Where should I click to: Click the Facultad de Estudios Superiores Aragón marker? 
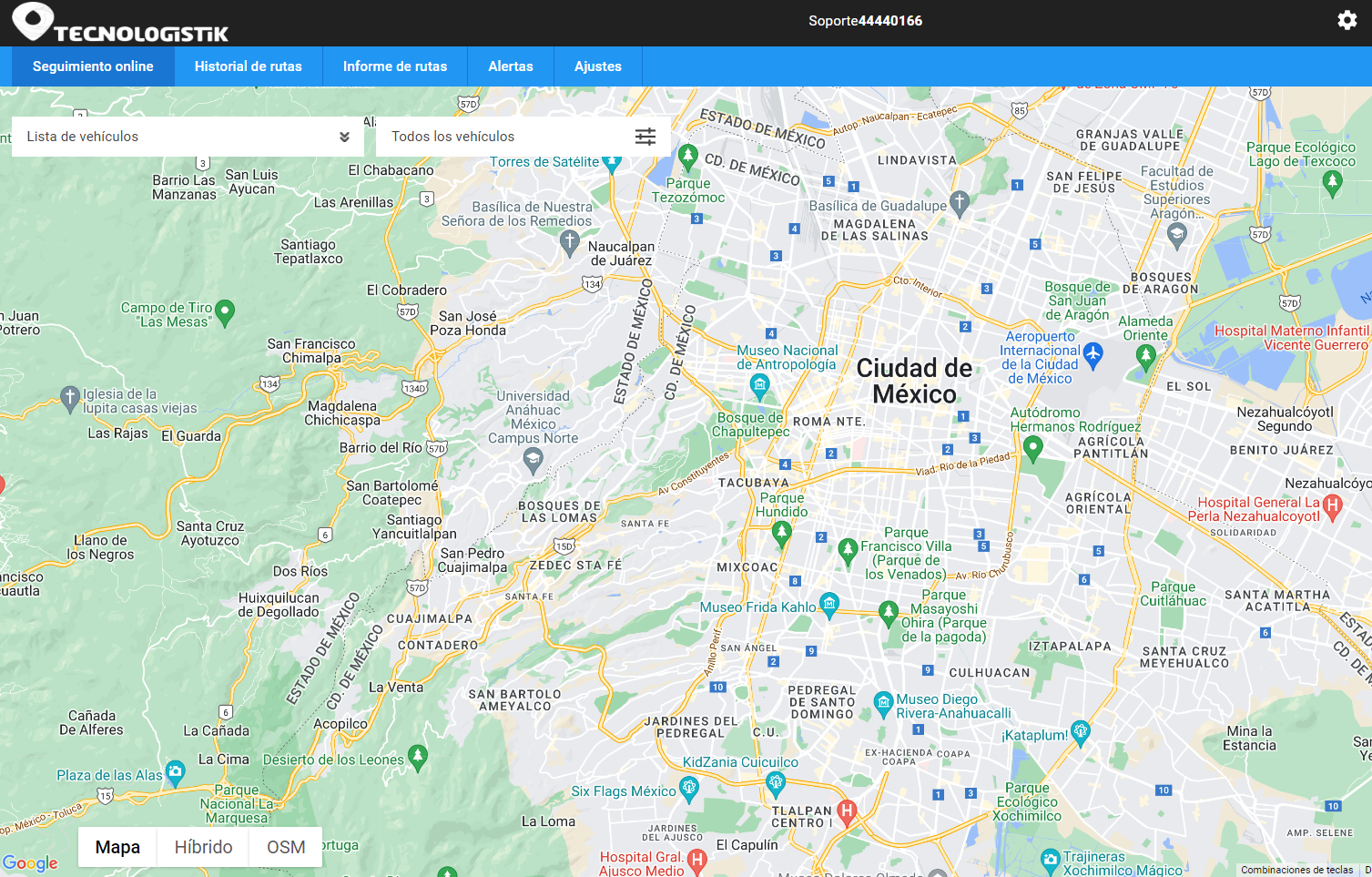click(x=1177, y=236)
